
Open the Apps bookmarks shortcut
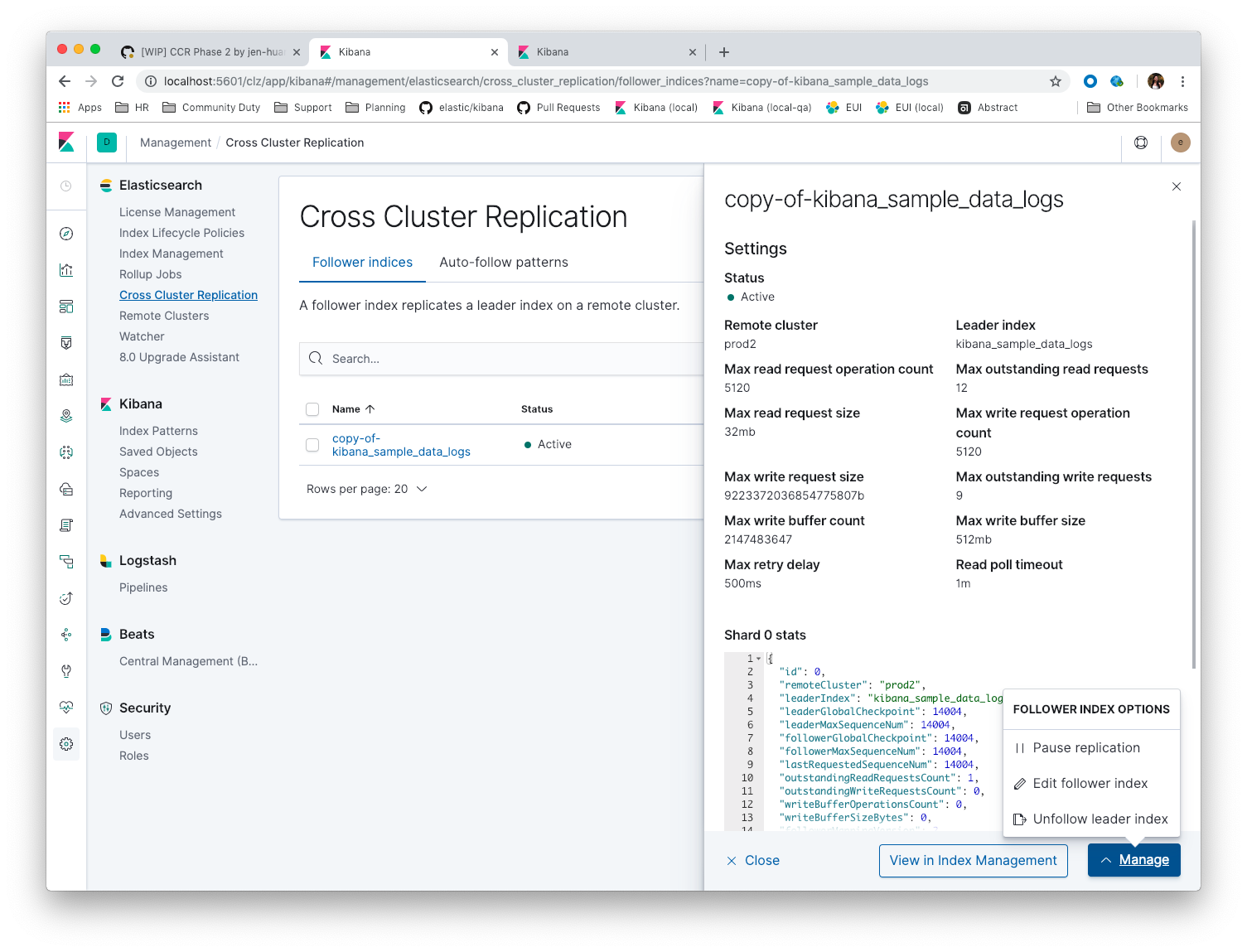pyautogui.click(x=80, y=108)
